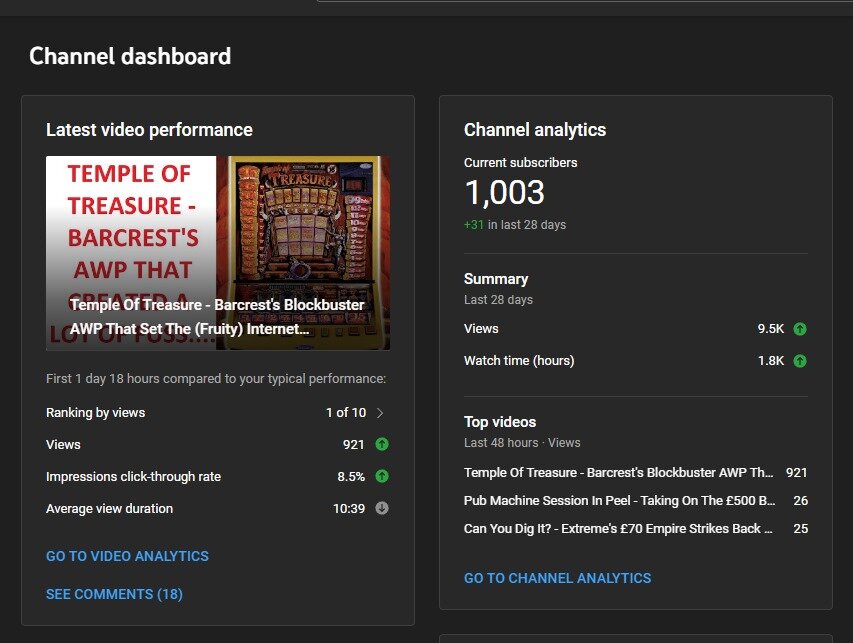Click the 26 views count for Pub Machine Session
This screenshot has width=853, height=643.
[x=800, y=500]
